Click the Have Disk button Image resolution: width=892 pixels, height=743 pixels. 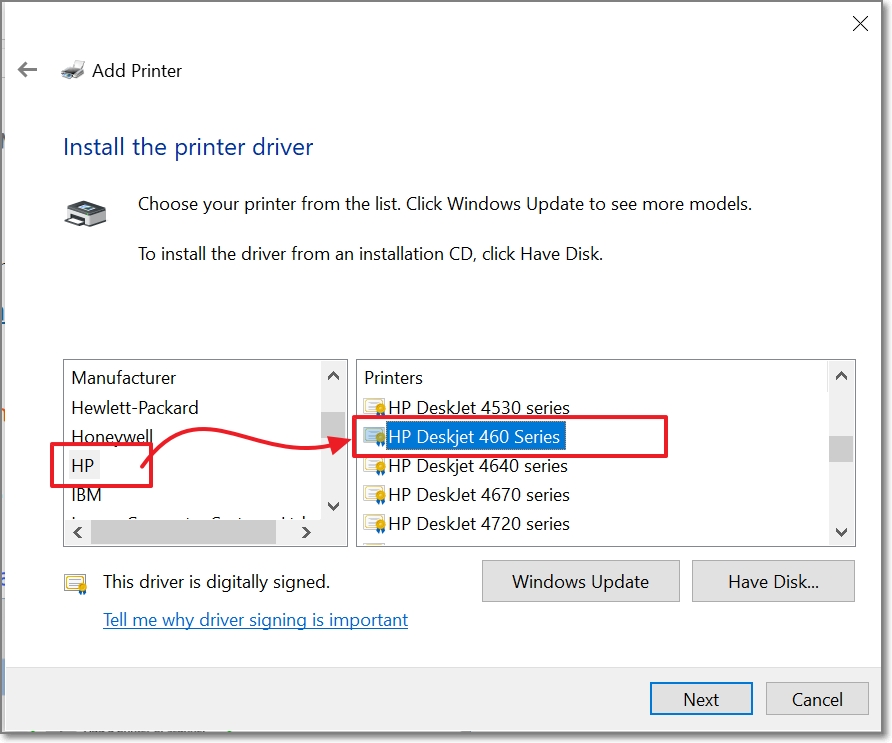(x=773, y=581)
